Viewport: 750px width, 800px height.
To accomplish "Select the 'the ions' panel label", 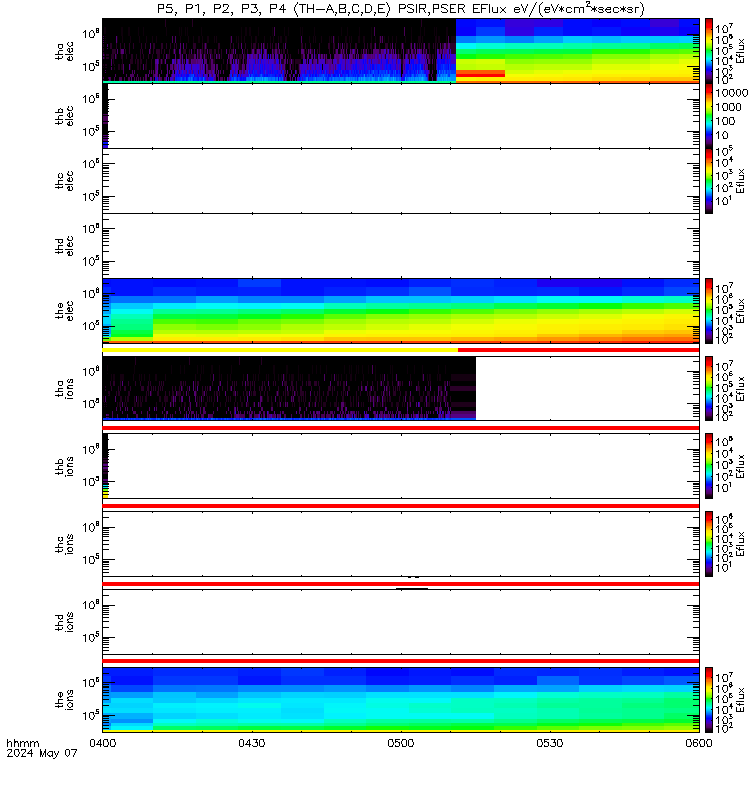I will [64, 700].
